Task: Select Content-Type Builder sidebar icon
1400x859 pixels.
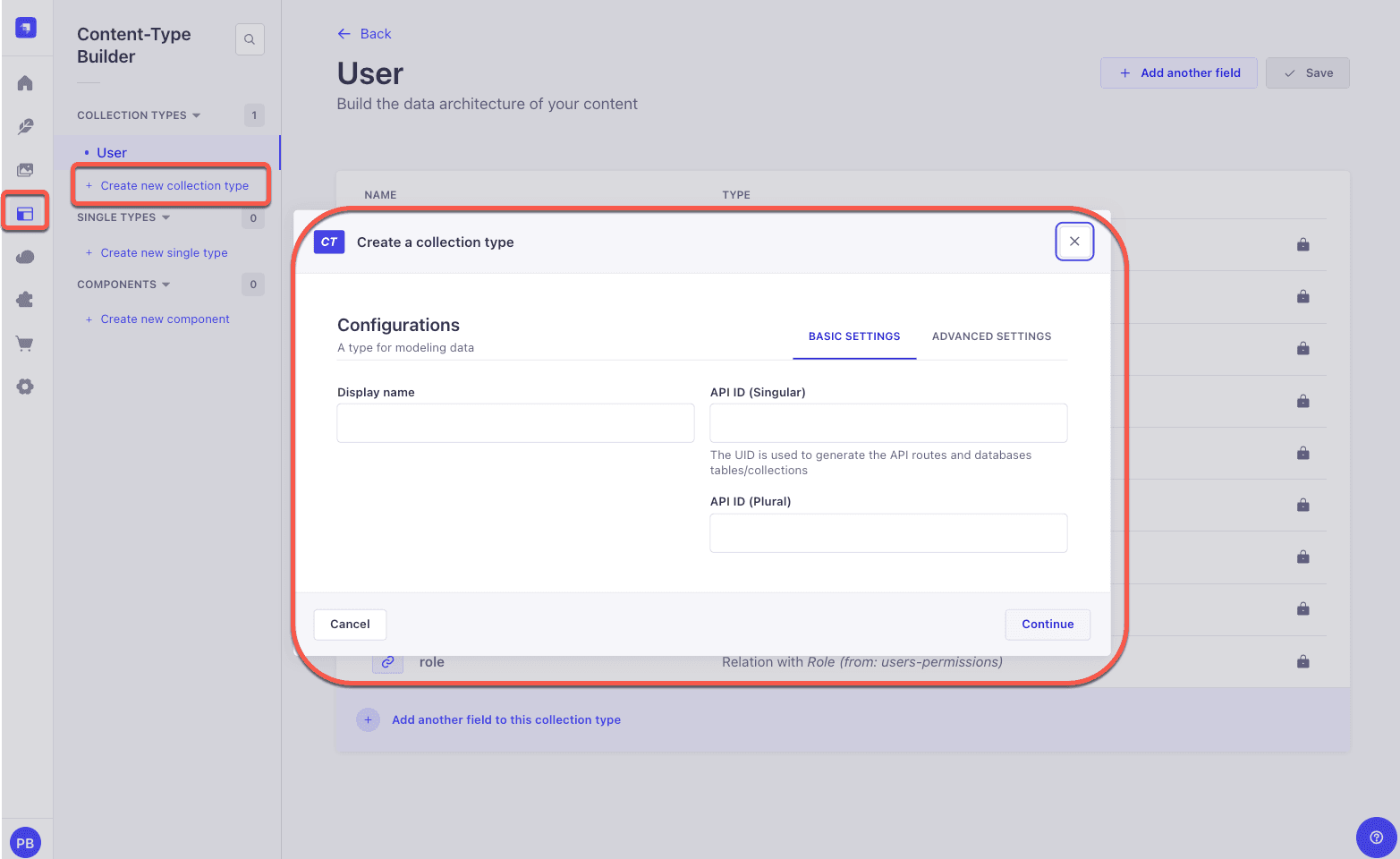Action: [25, 213]
